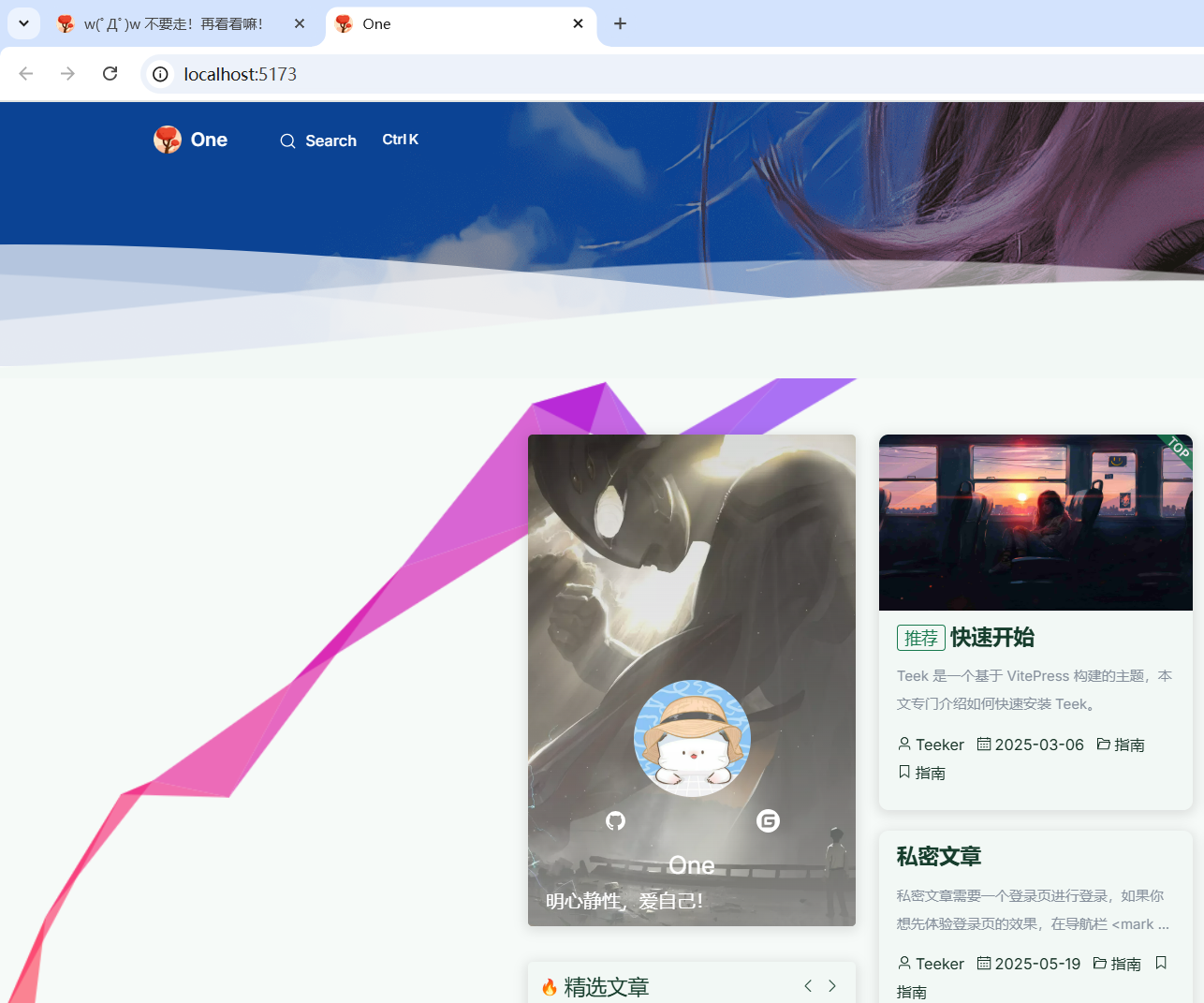Open a new browser tab
This screenshot has height=1003, width=1204.
(x=620, y=23)
